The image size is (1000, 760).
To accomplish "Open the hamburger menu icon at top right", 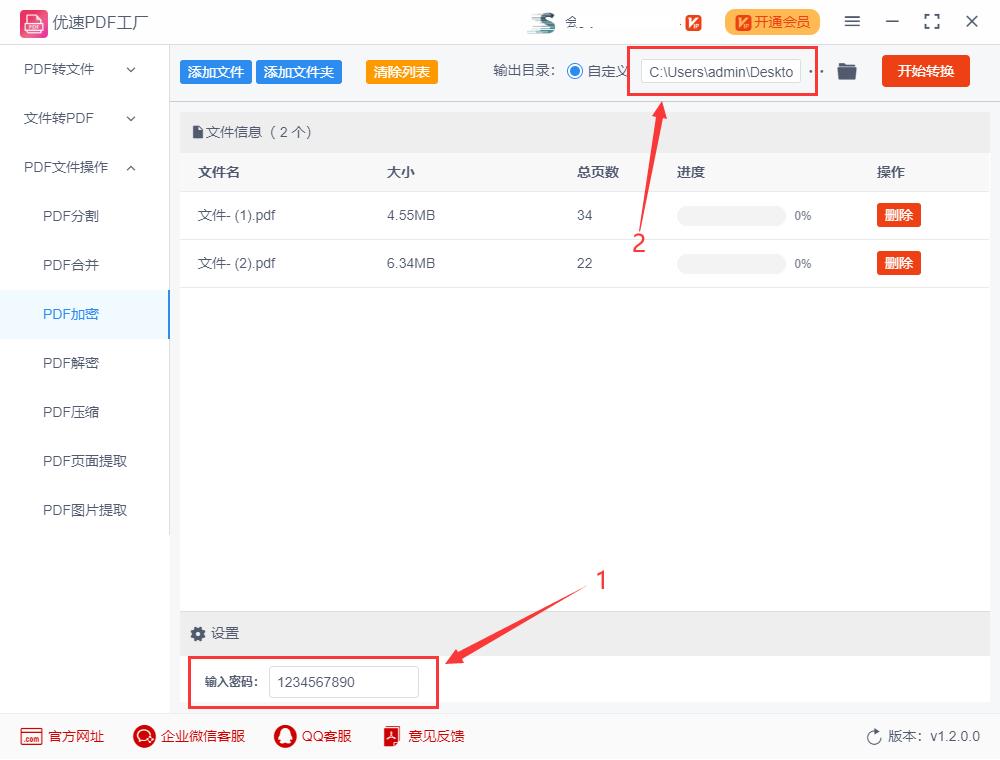I will [x=852, y=21].
